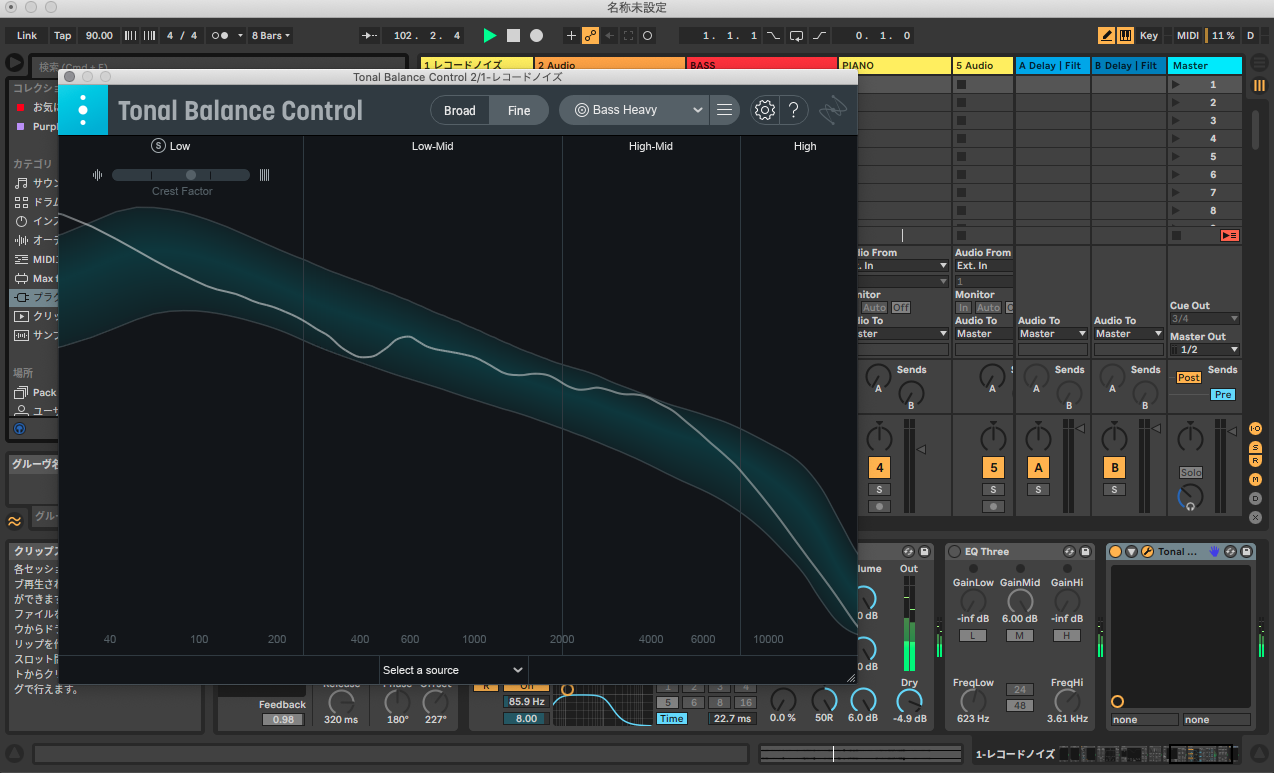
Task: Select the A Delay | Filt return track header
Action: [x=1052, y=65]
